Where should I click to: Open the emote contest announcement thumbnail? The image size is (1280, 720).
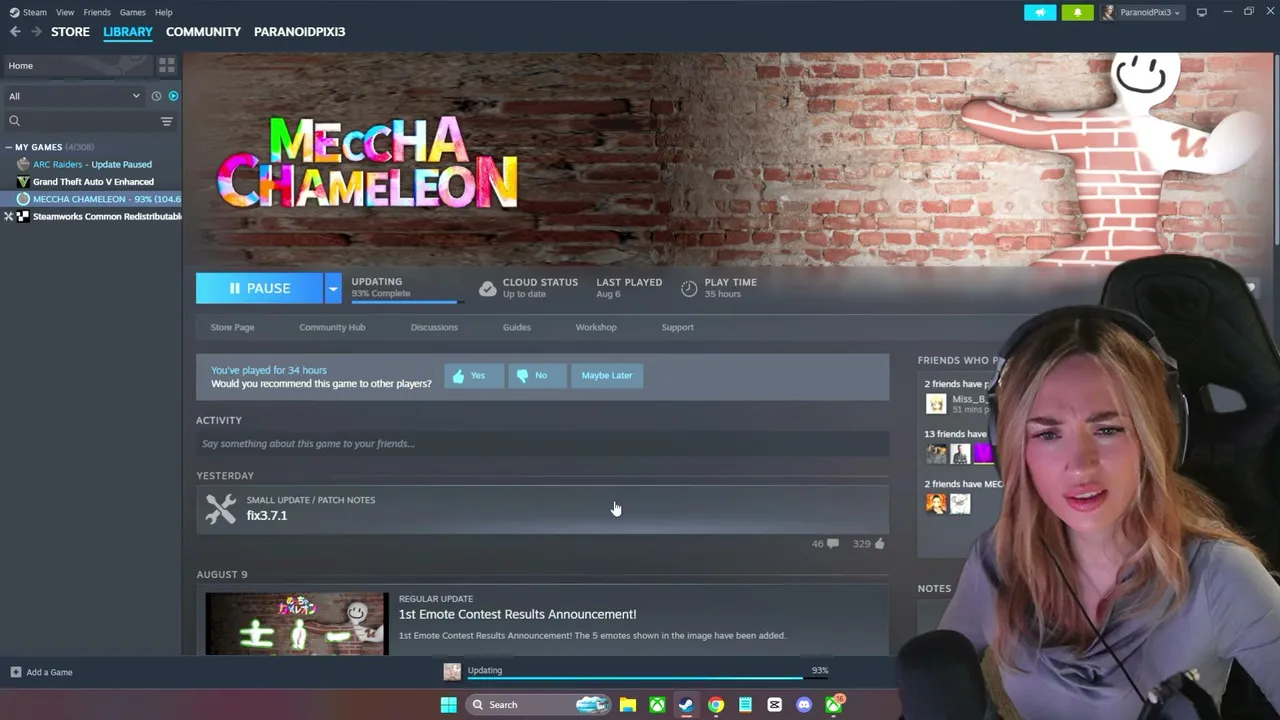(297, 624)
